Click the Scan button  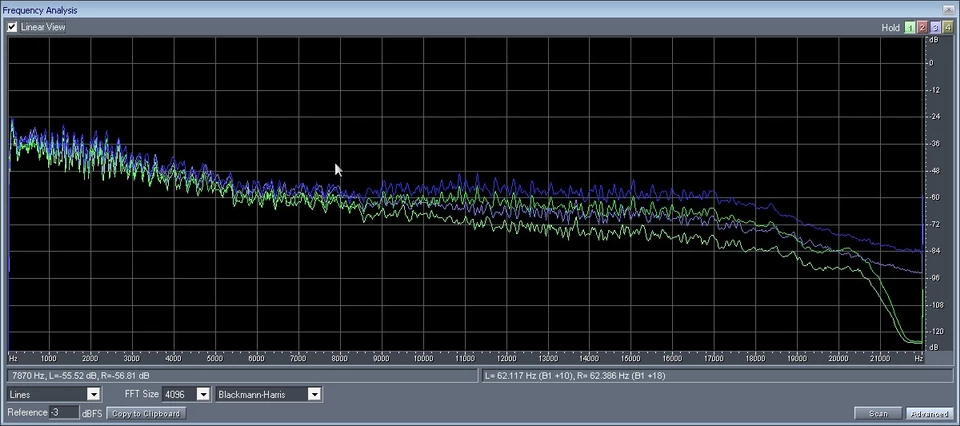tap(877, 413)
